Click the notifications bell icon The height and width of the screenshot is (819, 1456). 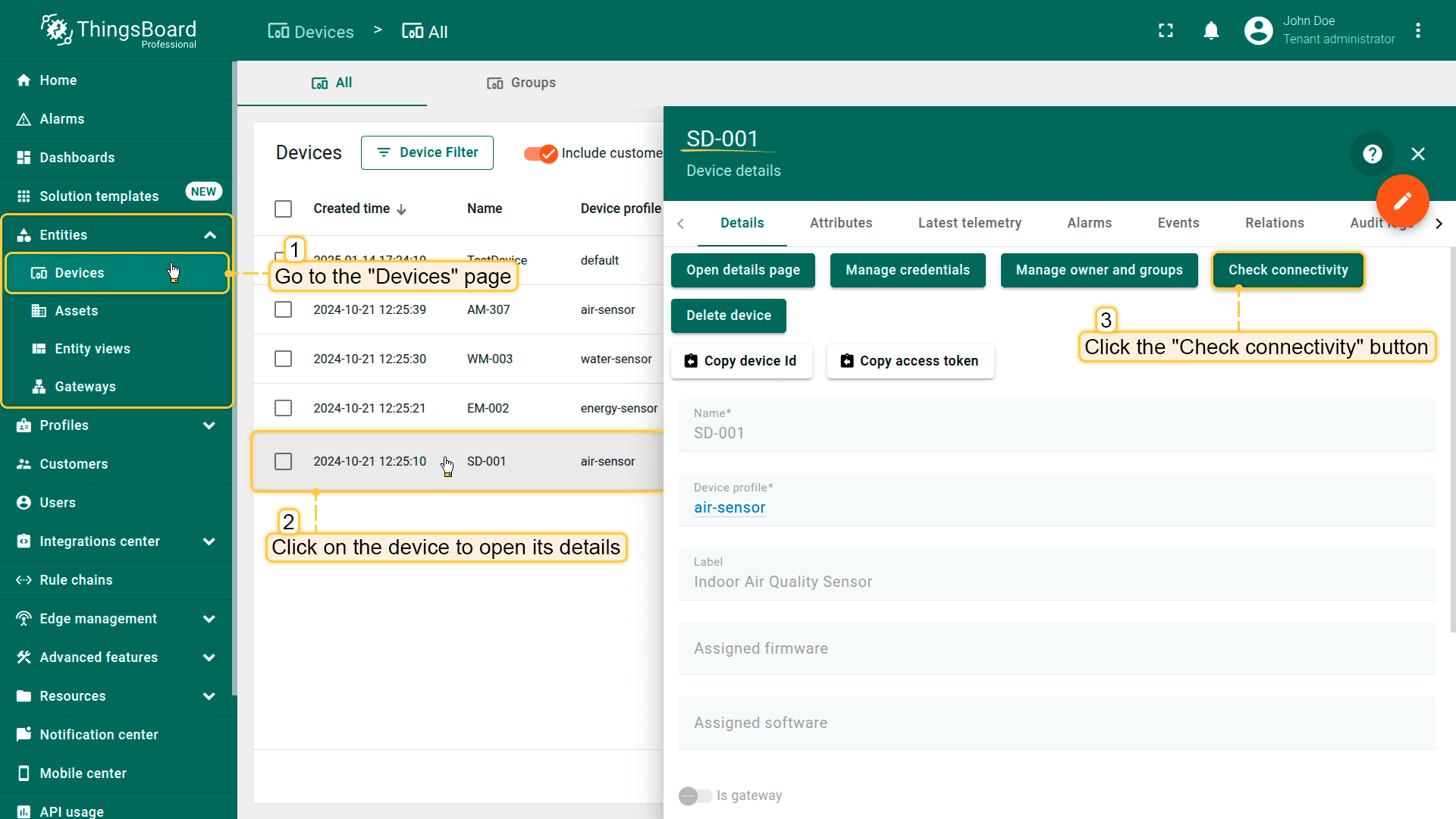pyautogui.click(x=1211, y=31)
